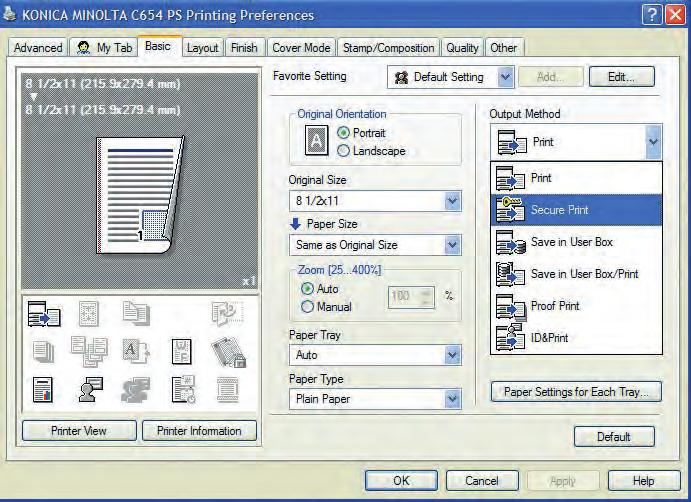Viewport: 691px width, 502px height.
Task: Click the grayed account track group icon
Action: tap(135, 390)
